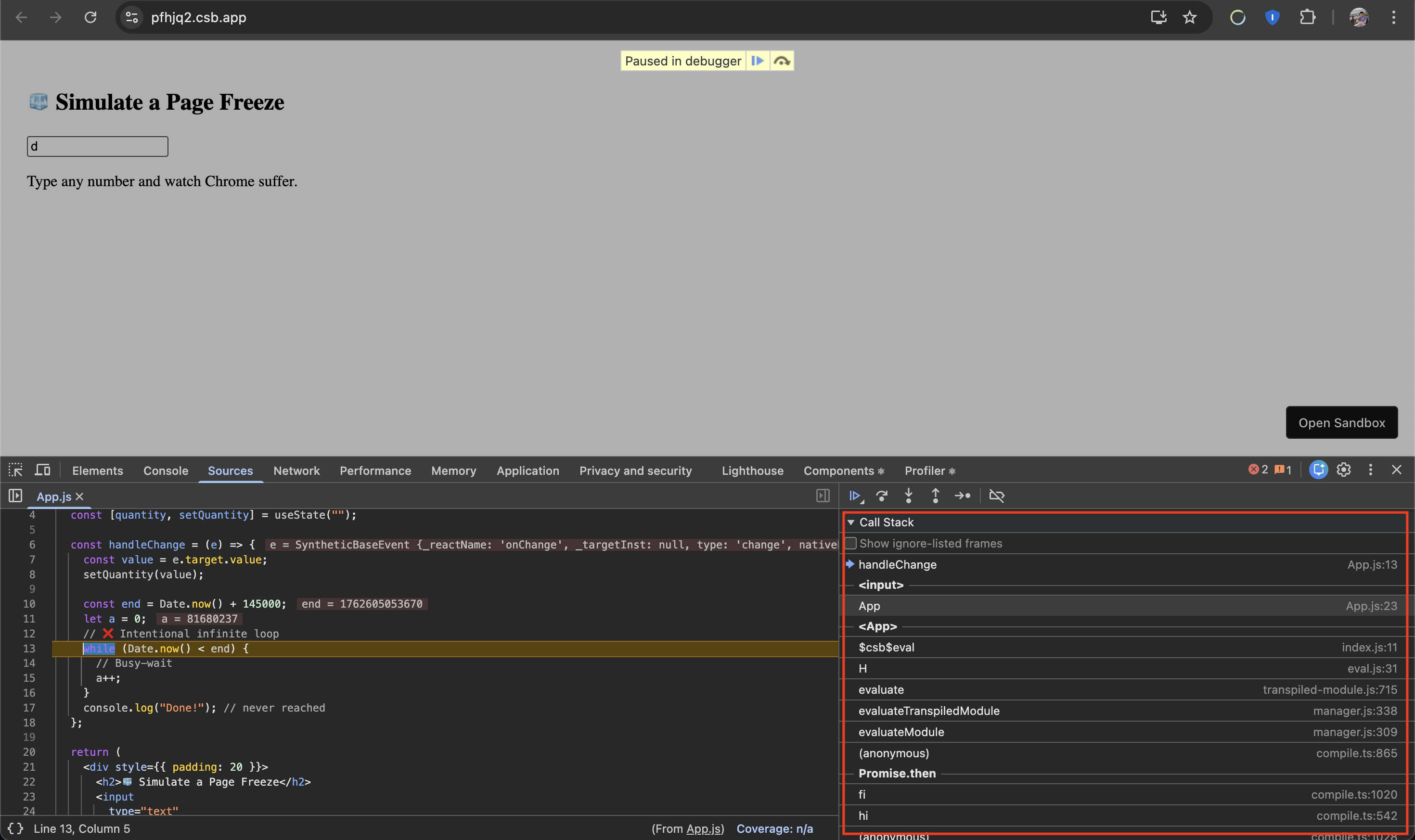Open the App.js link in status bar
Viewport: 1415px width, 840px height.
pos(703,828)
